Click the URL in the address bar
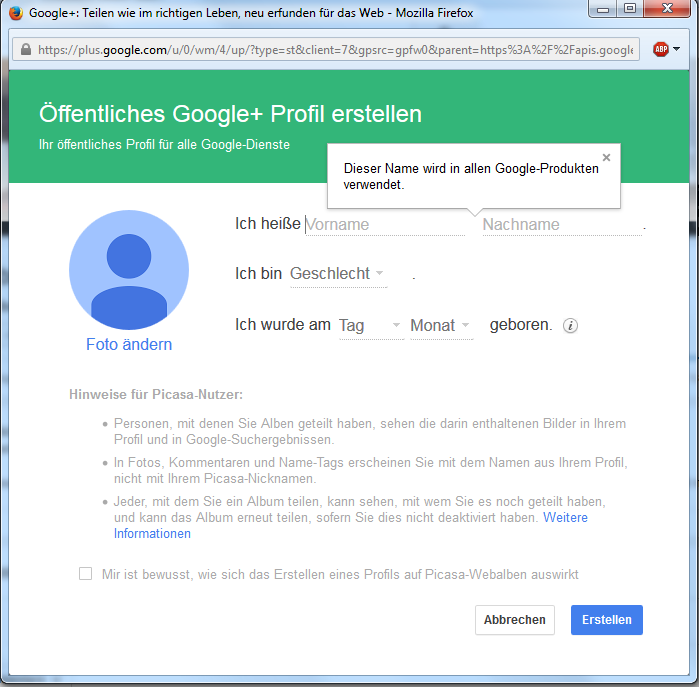The width and height of the screenshot is (699, 687). tap(335, 50)
